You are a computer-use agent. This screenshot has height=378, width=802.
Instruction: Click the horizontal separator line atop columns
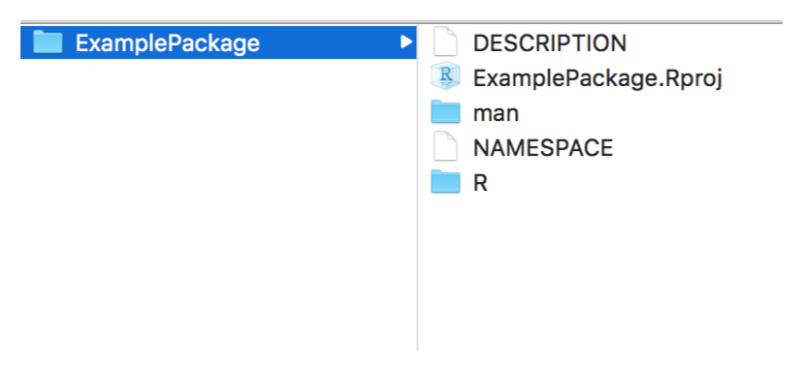click(x=401, y=22)
